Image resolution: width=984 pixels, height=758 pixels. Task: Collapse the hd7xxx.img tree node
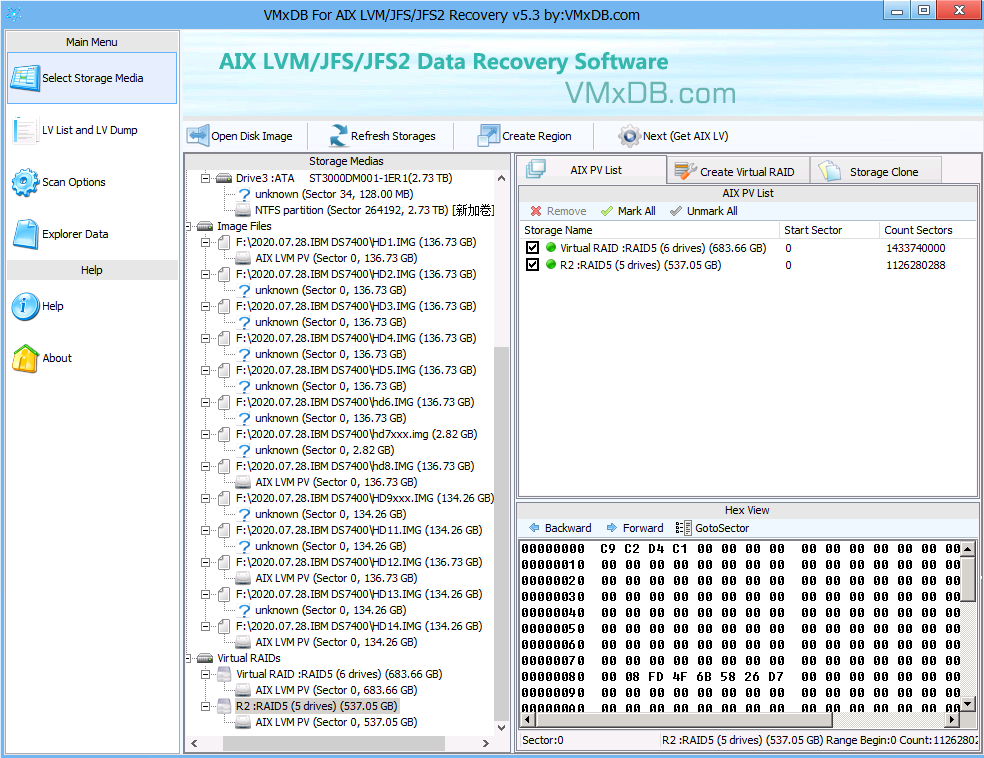pyautogui.click(x=205, y=434)
